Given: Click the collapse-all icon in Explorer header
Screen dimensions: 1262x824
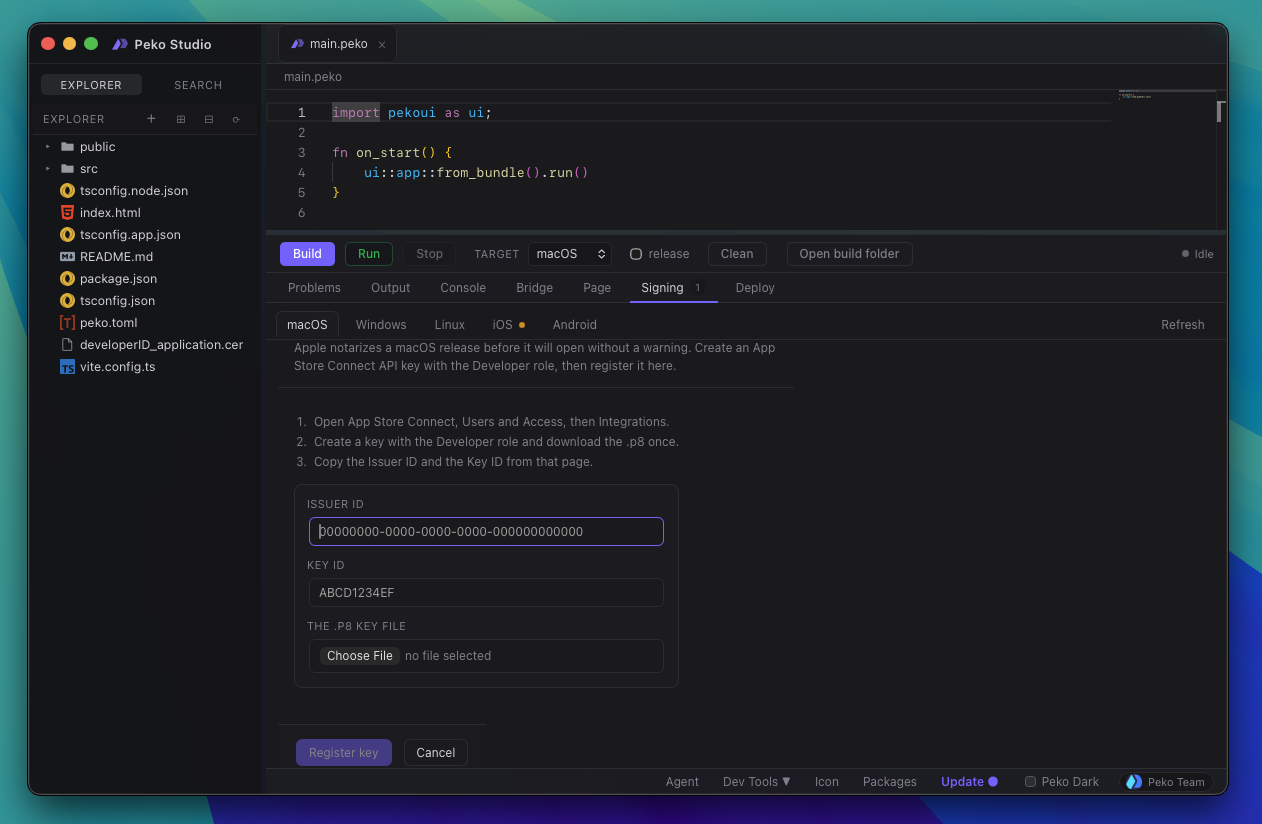Looking at the screenshot, I should [x=209, y=119].
